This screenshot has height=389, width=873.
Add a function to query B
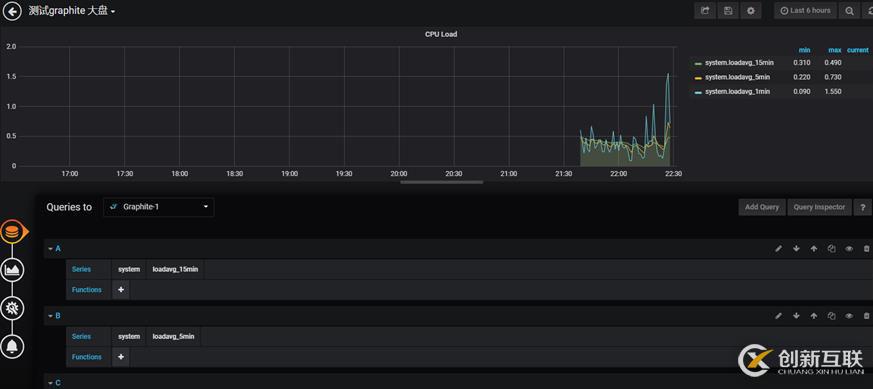click(121, 357)
